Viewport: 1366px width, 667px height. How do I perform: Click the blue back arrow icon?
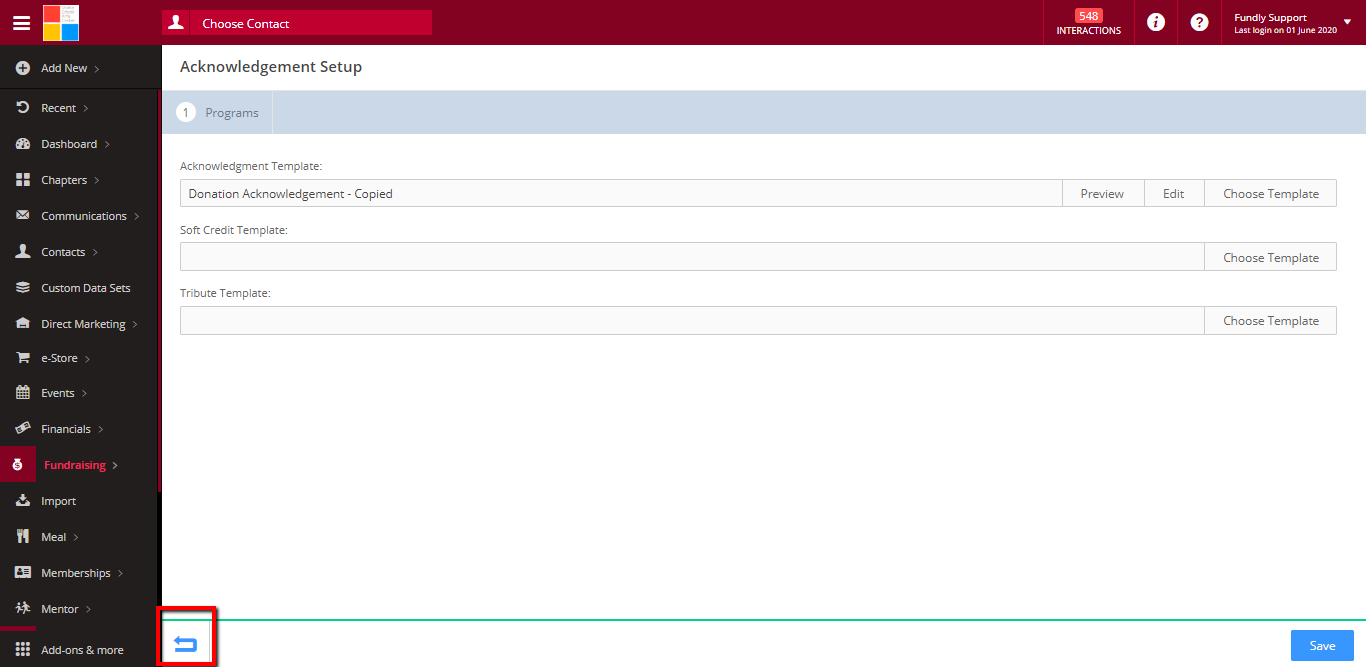coord(186,645)
